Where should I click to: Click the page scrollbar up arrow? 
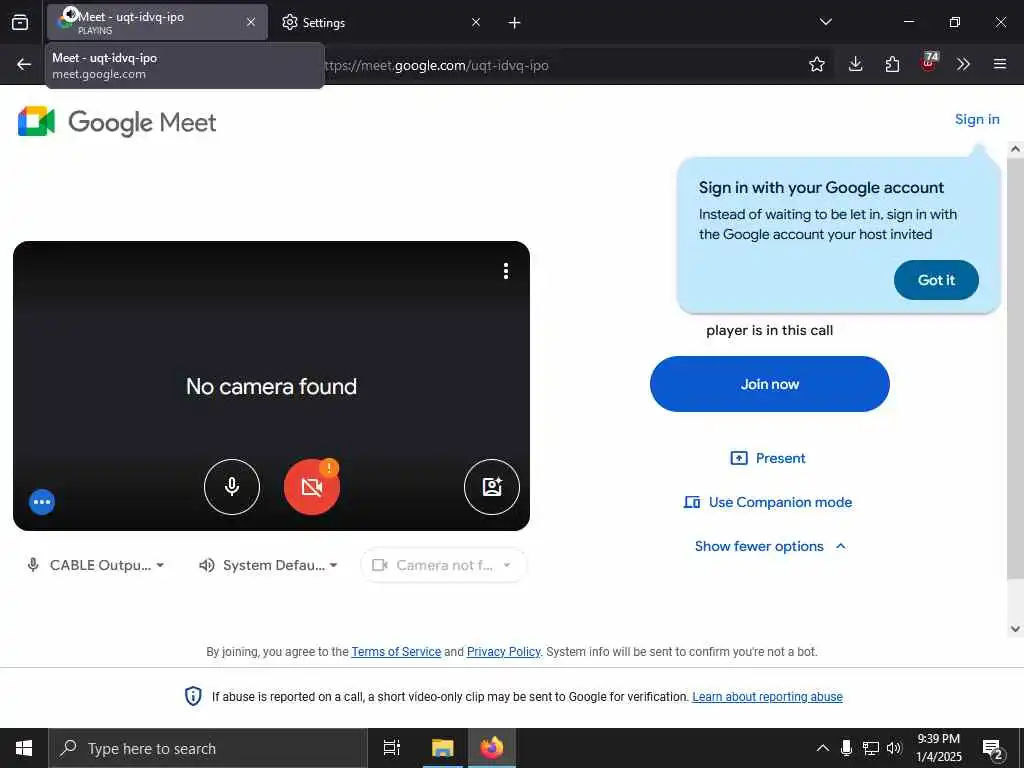(1015, 149)
